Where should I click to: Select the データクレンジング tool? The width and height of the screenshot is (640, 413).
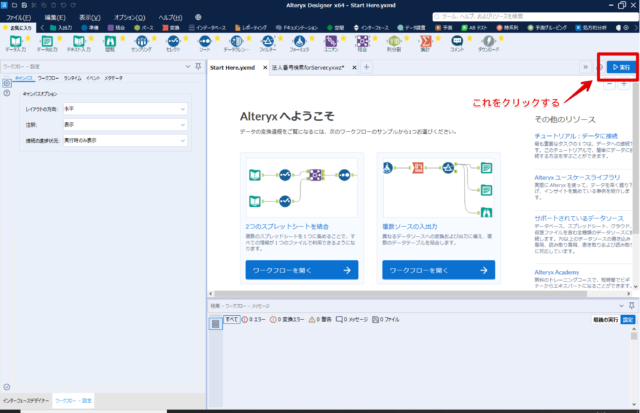(236, 42)
